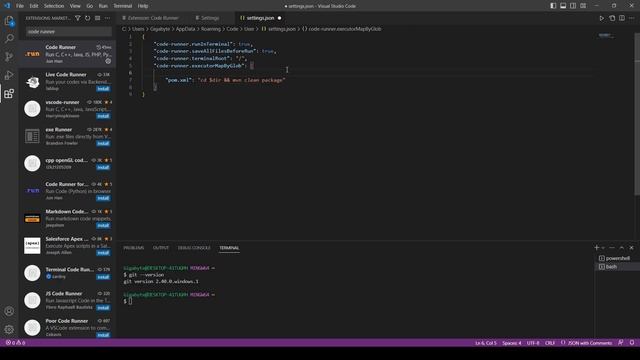Install the exe Runner extension
This screenshot has height=360, width=640.
click(103, 143)
